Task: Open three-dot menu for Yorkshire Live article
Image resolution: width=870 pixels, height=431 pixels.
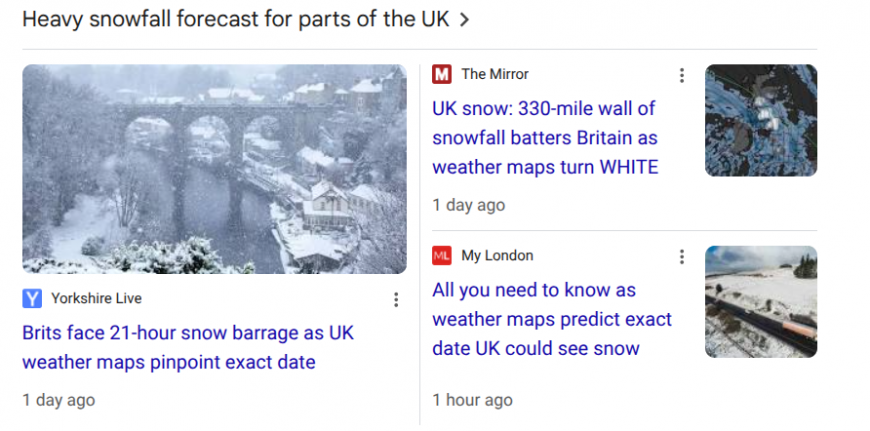Action: [x=396, y=299]
